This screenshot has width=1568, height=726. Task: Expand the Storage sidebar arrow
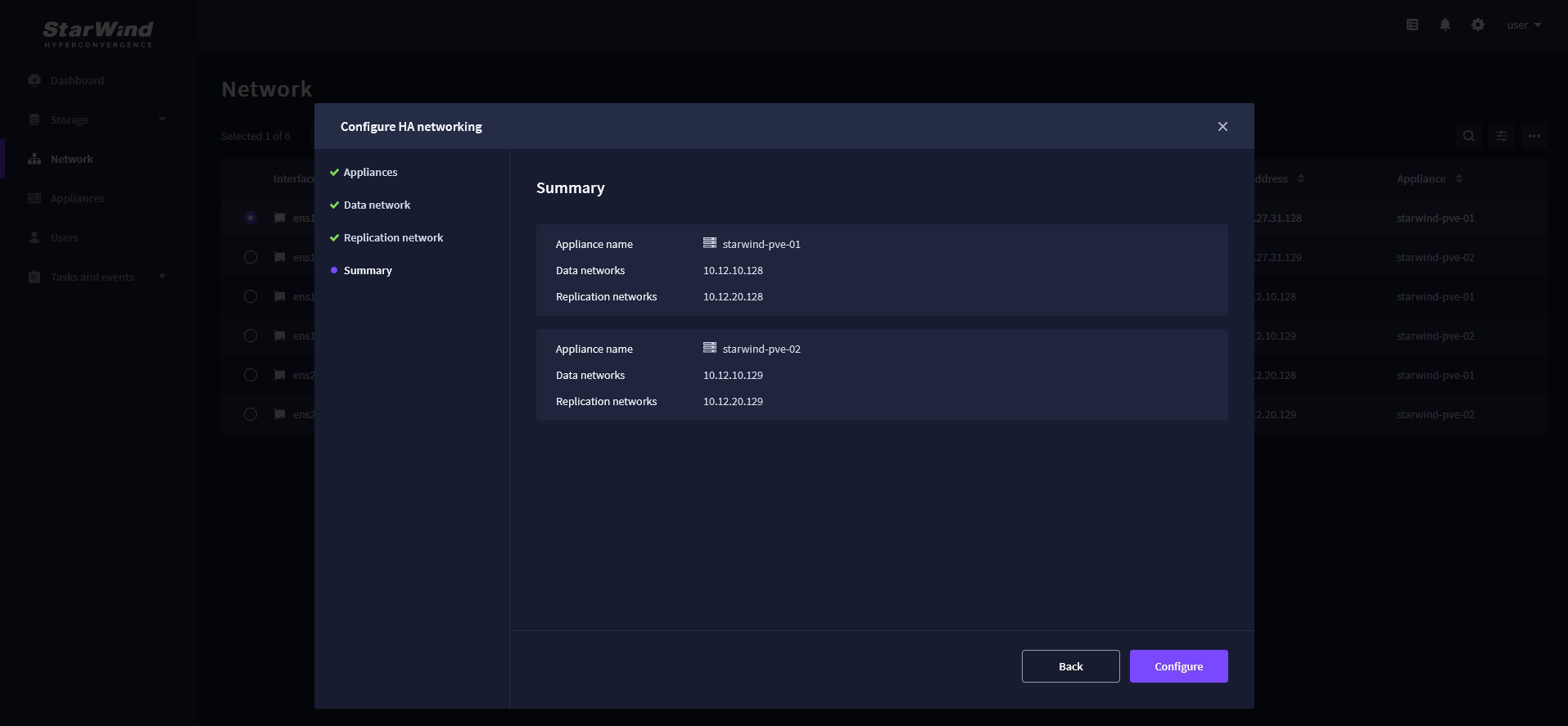pos(162,119)
